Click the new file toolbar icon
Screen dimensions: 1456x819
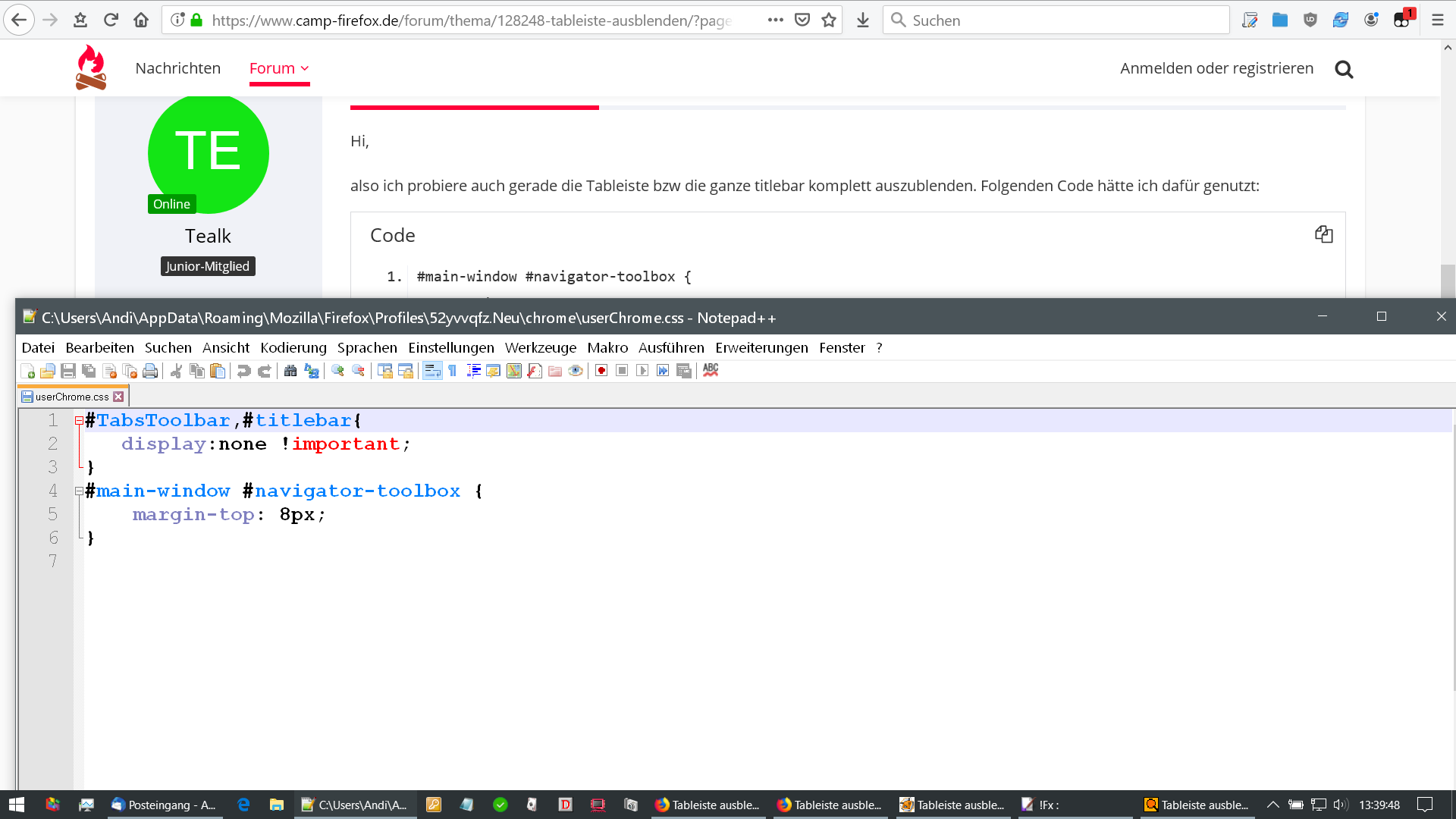(28, 371)
